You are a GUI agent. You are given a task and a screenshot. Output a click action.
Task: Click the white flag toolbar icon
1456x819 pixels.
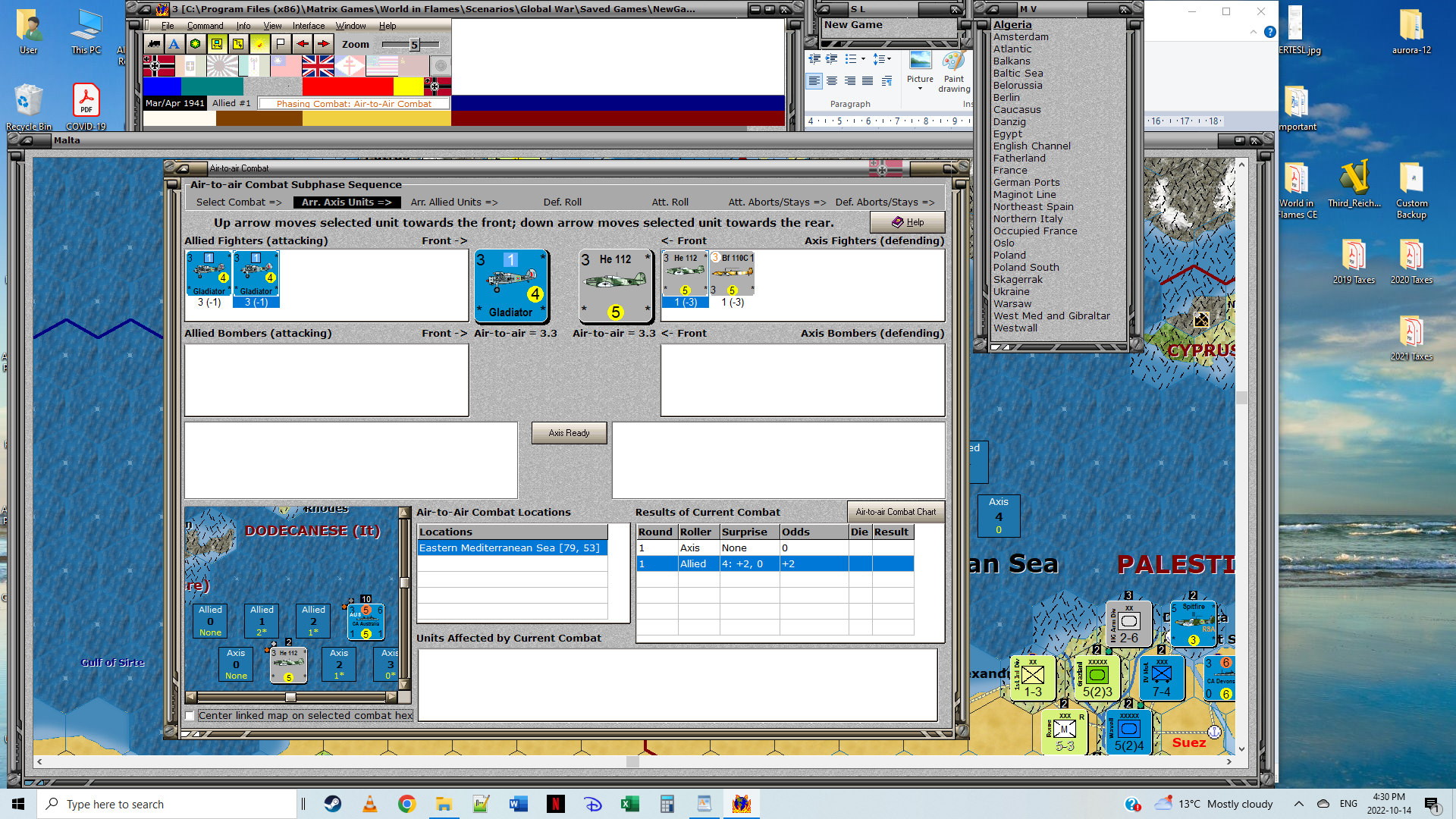pos(281,44)
